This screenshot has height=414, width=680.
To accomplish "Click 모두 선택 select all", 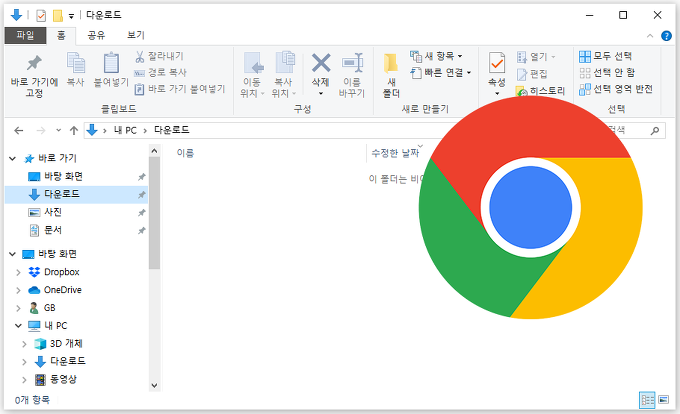I will coord(605,56).
